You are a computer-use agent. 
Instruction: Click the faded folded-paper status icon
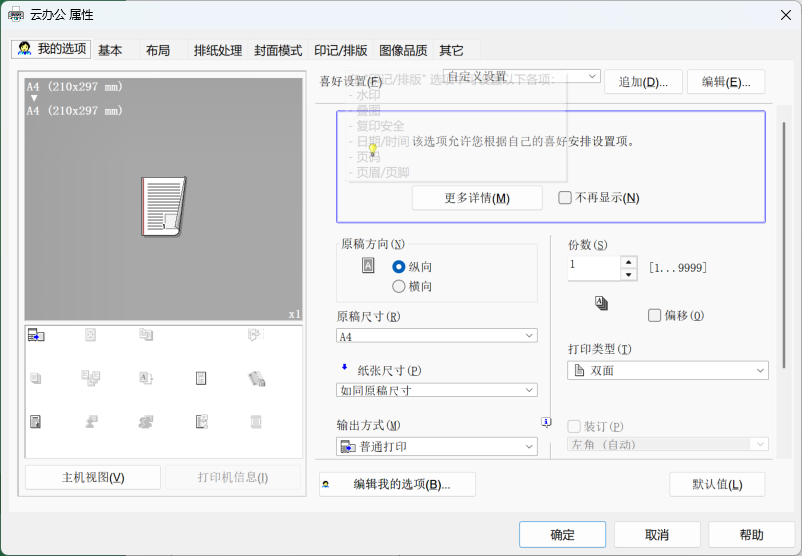[x=255, y=335]
